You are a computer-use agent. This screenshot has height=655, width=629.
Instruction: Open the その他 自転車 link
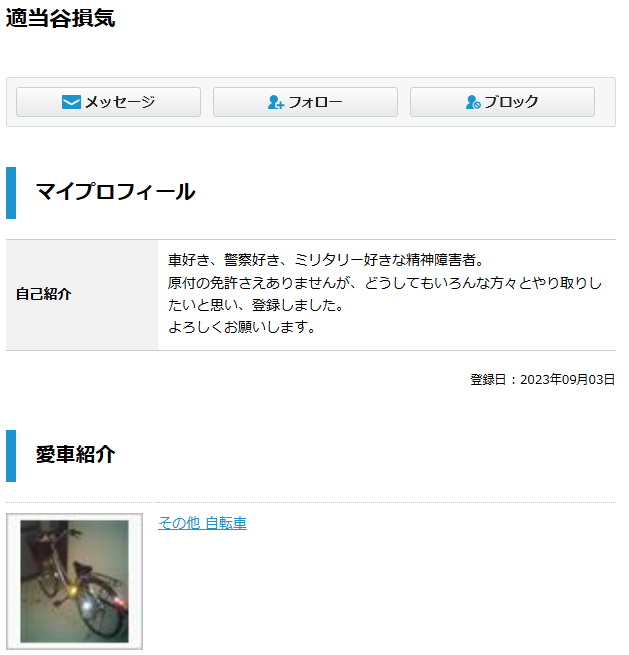203,523
